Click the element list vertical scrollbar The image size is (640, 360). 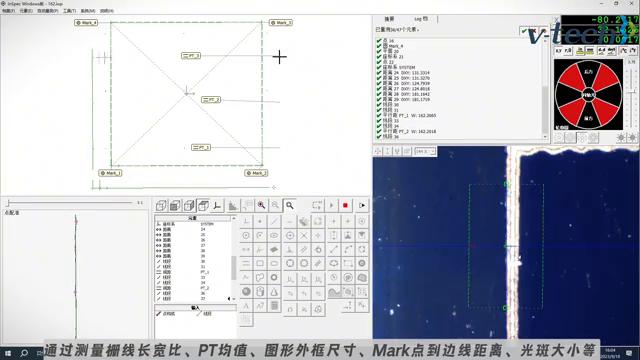click(x=233, y=260)
